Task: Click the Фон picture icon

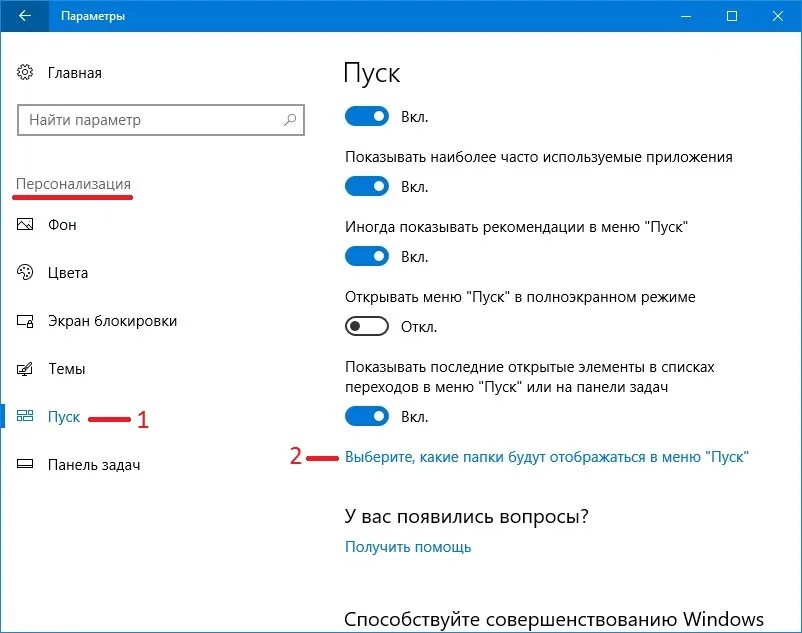Action: pyautogui.click(x=25, y=224)
